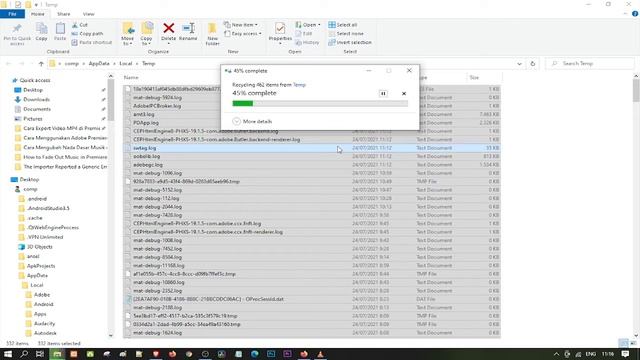Image resolution: width=640 pixels, height=360 pixels.
Task: Sort by the Size column header
Action: [474, 77]
